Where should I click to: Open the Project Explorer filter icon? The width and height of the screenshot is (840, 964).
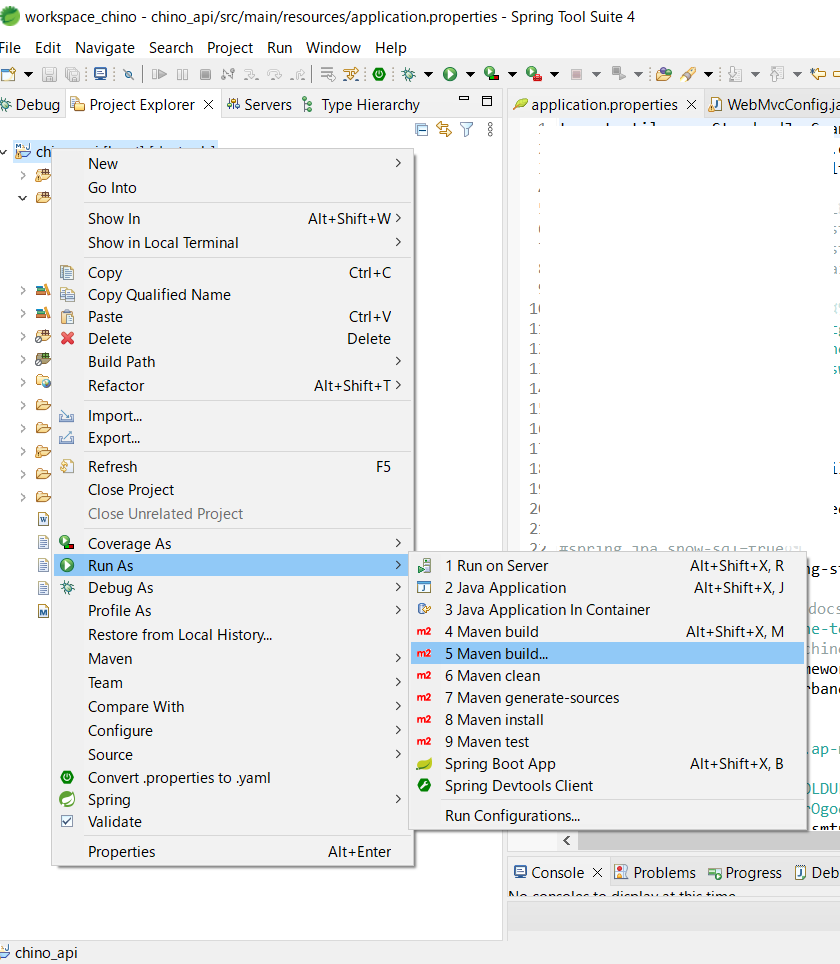466,130
